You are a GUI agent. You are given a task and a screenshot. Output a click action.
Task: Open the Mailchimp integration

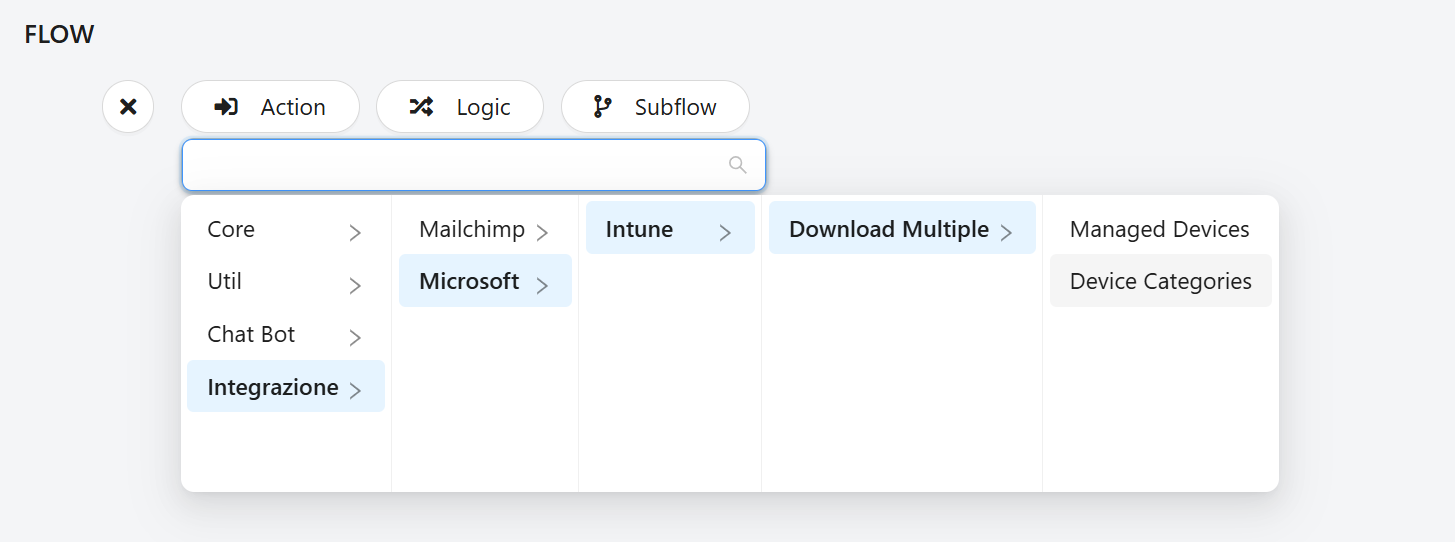pyautogui.click(x=485, y=230)
